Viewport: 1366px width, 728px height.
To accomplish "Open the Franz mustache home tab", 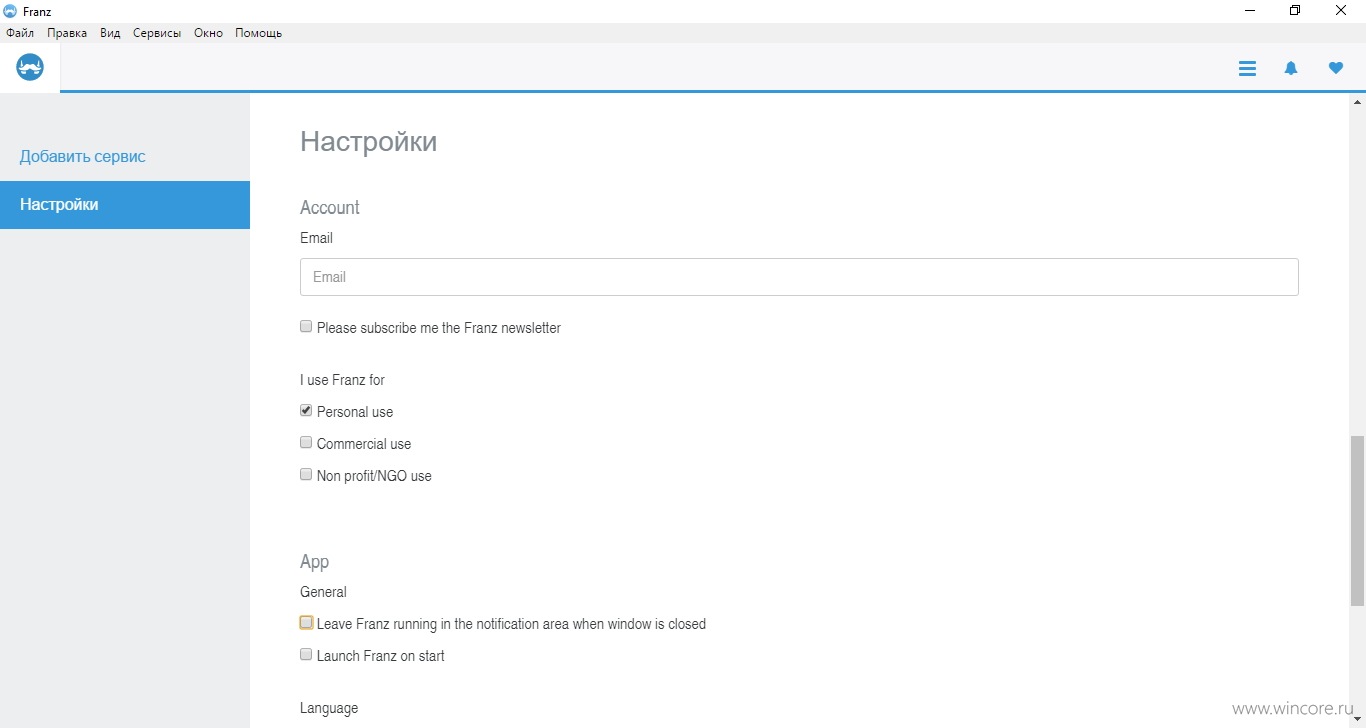I will pyautogui.click(x=30, y=67).
